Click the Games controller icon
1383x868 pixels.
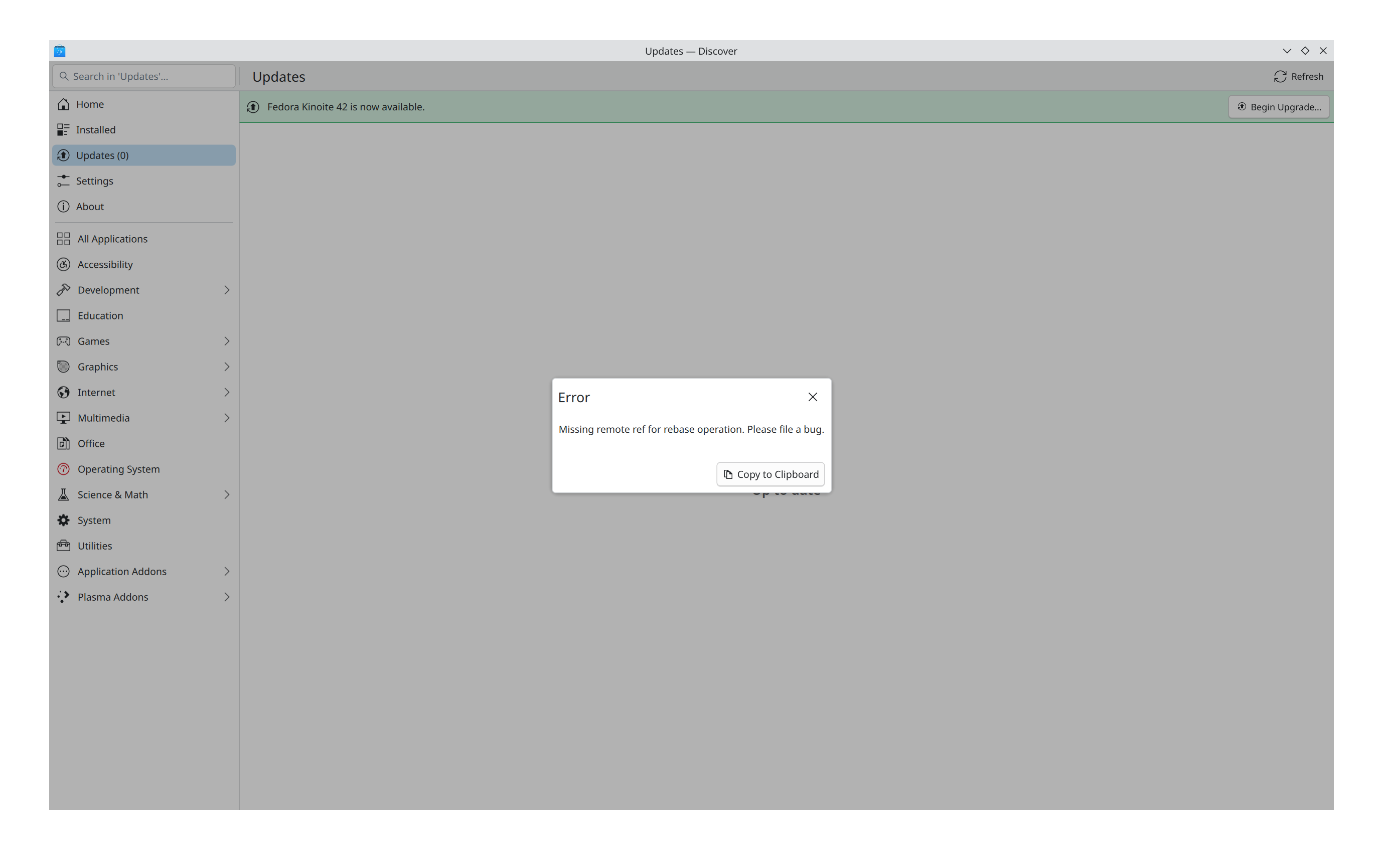tap(63, 341)
